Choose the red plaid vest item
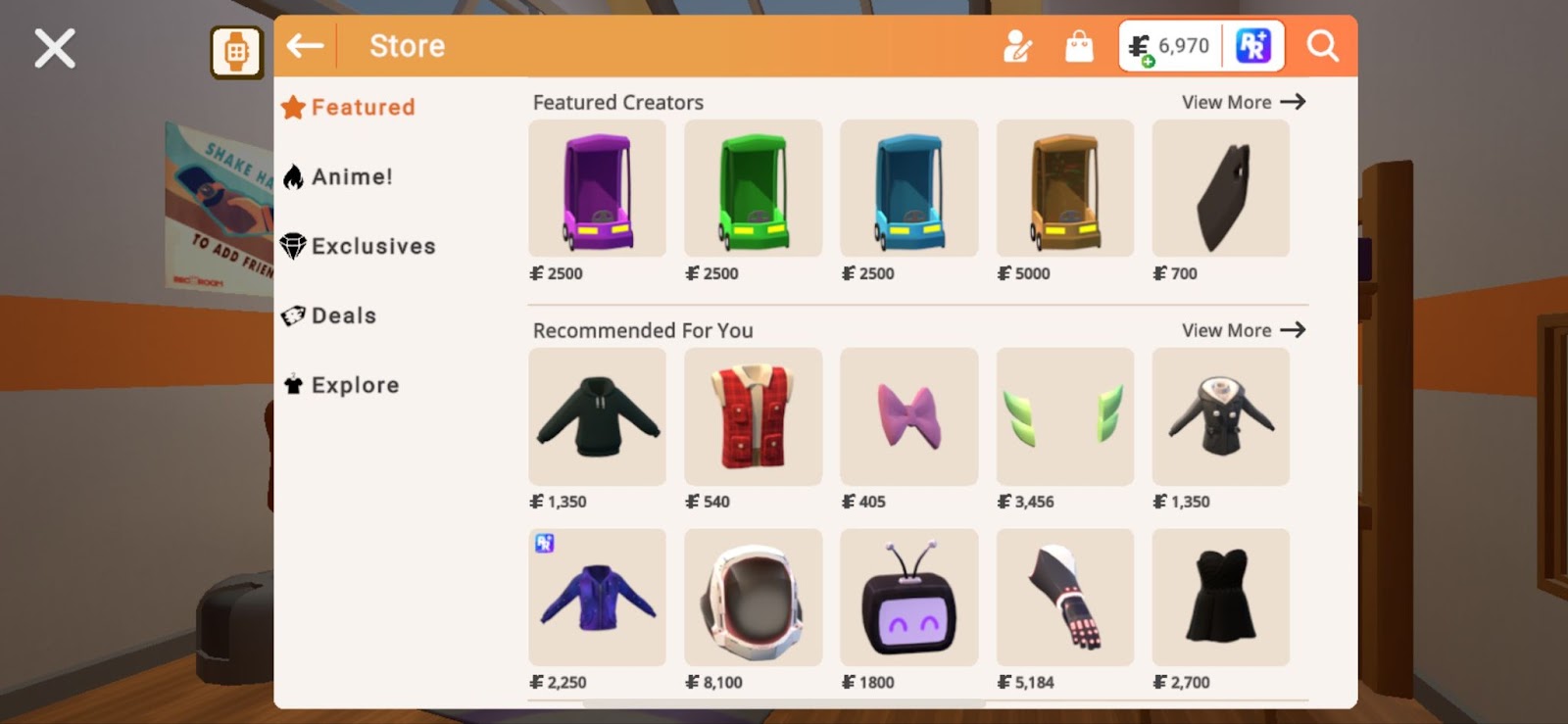Image resolution: width=1568 pixels, height=724 pixels. (753, 416)
